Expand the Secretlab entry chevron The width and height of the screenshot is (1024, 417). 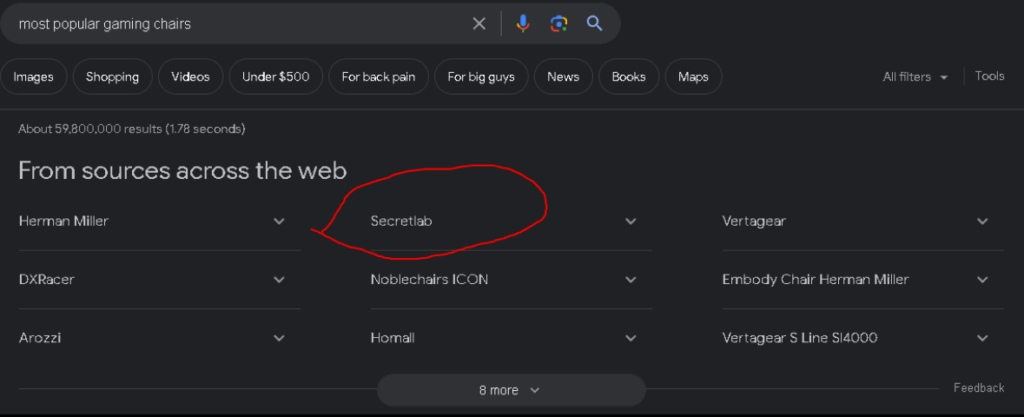pyautogui.click(x=630, y=221)
